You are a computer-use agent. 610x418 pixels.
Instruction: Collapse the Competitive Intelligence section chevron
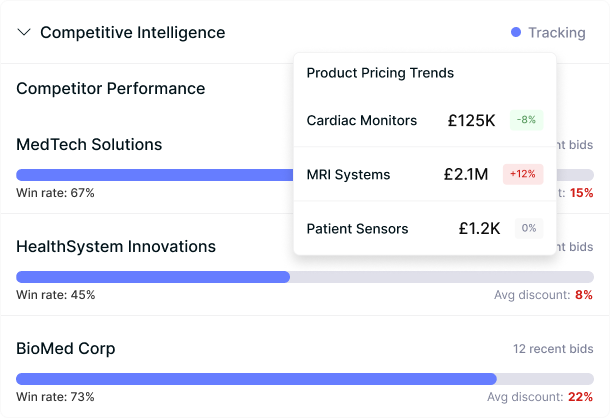[24, 32]
